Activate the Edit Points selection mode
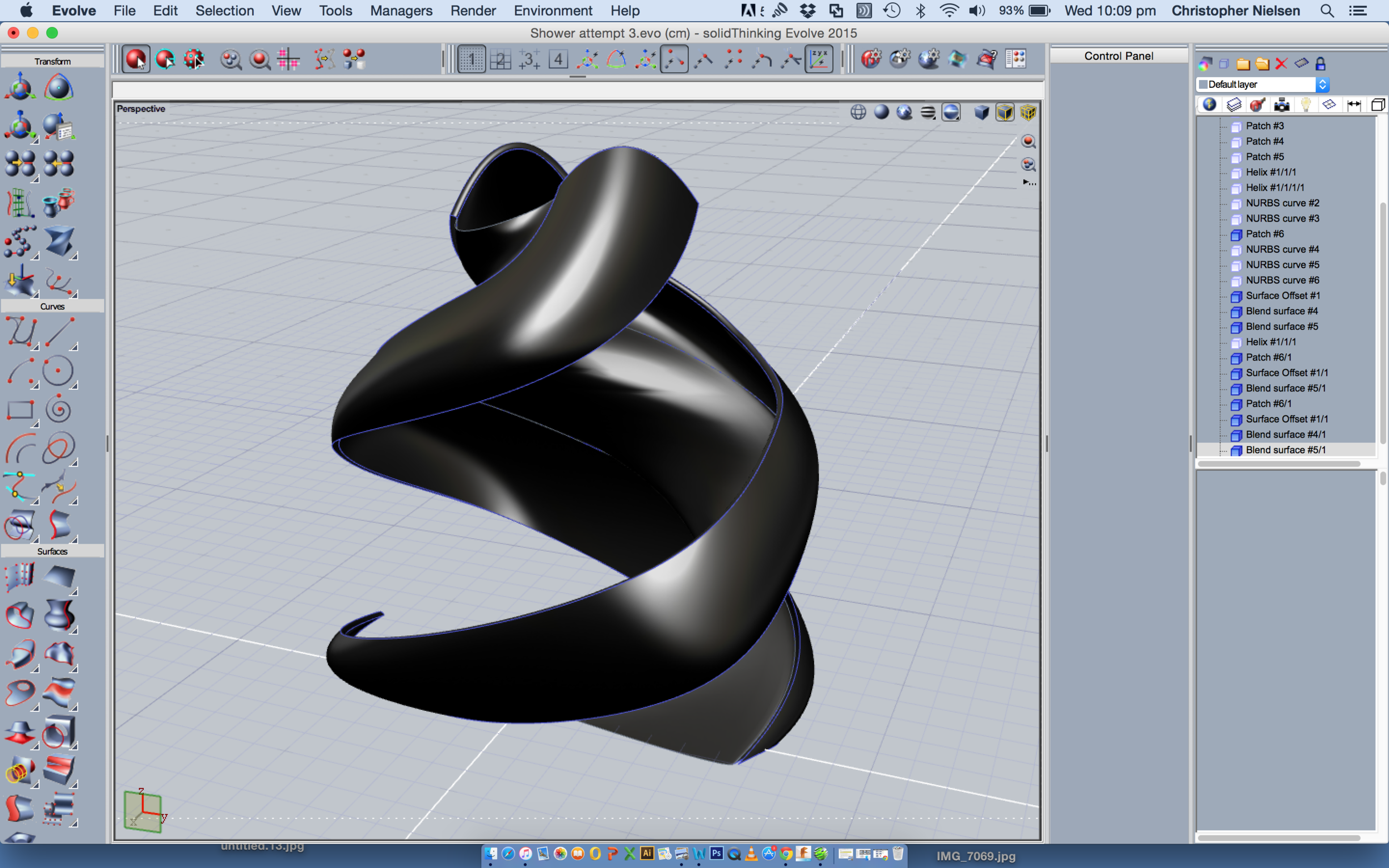1389x868 pixels. tap(194, 59)
